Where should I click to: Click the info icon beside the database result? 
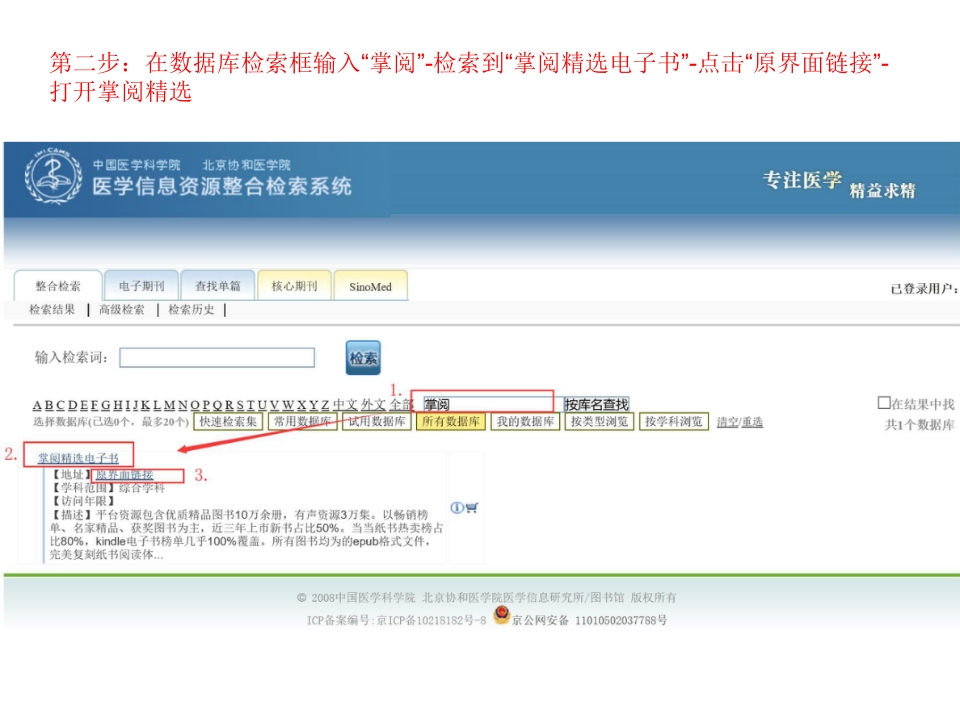click(457, 507)
